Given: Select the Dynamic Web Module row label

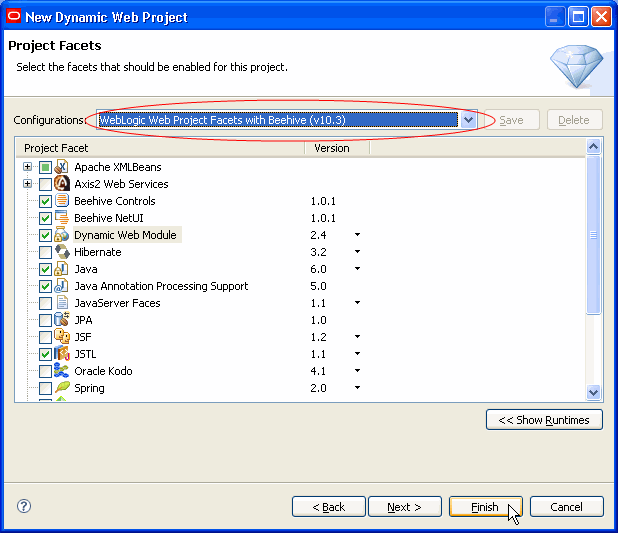Looking at the screenshot, I should tap(125, 235).
